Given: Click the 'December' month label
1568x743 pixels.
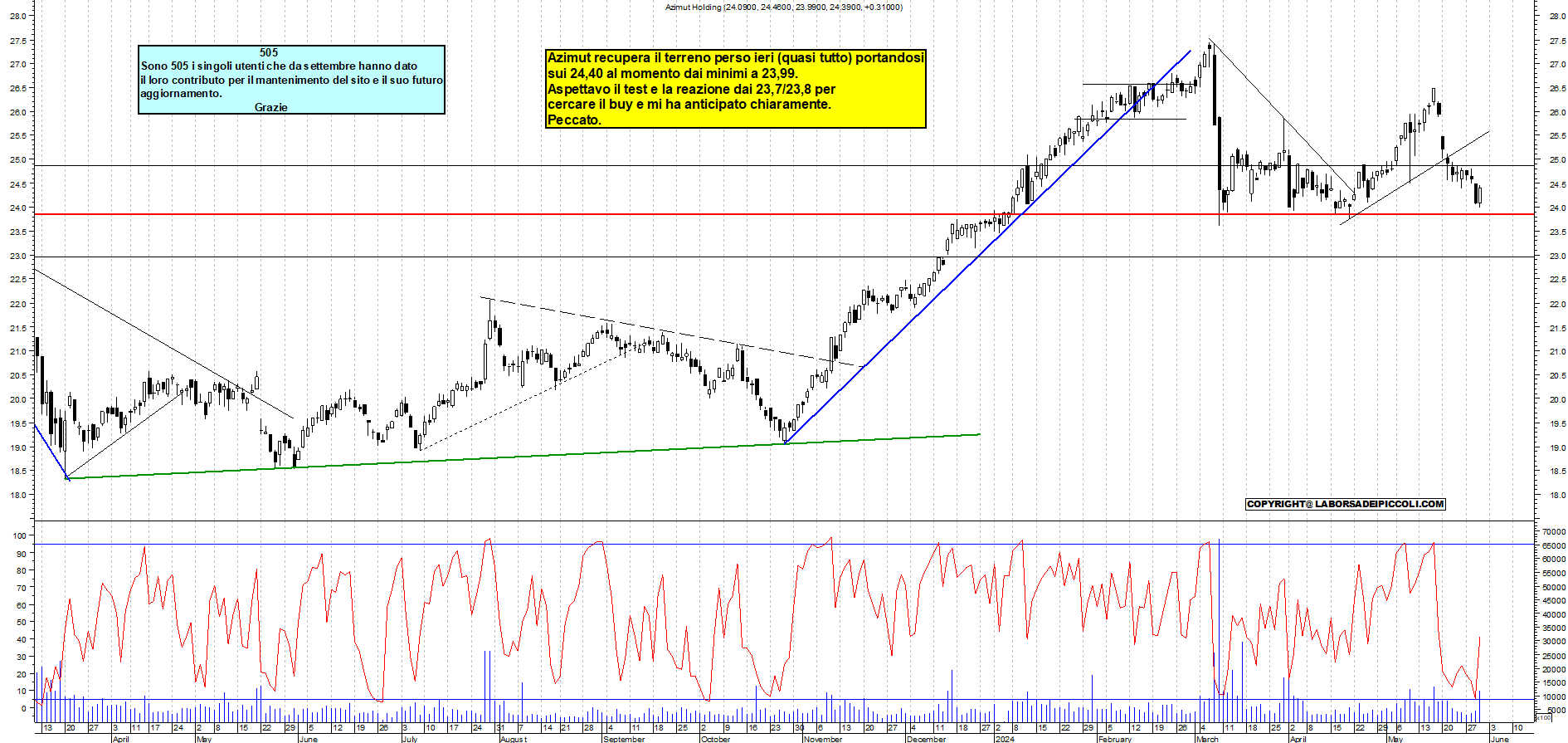Looking at the screenshot, I should pos(927,739).
